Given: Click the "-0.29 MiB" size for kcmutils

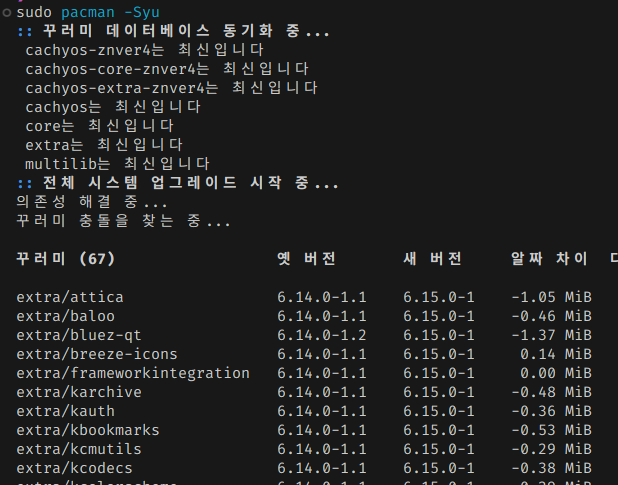Looking at the screenshot, I should pos(551,449).
